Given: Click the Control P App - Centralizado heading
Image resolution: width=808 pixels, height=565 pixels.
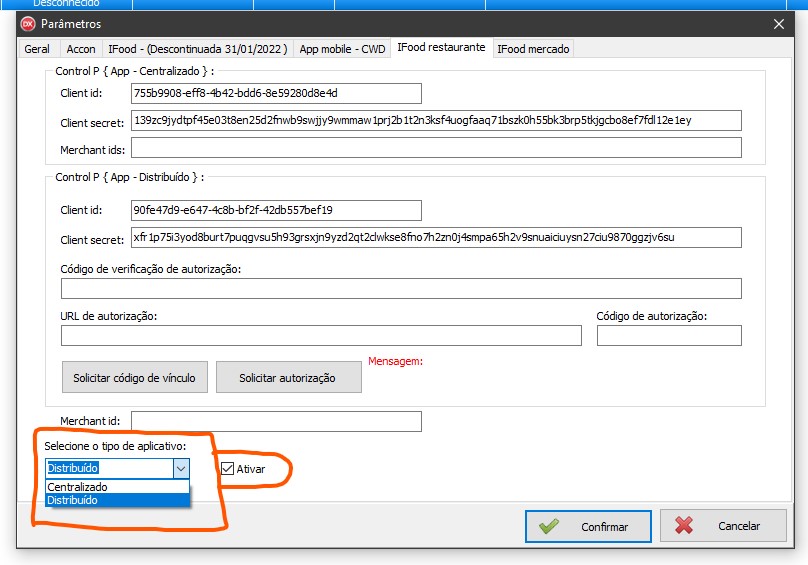Looking at the screenshot, I should point(134,71).
